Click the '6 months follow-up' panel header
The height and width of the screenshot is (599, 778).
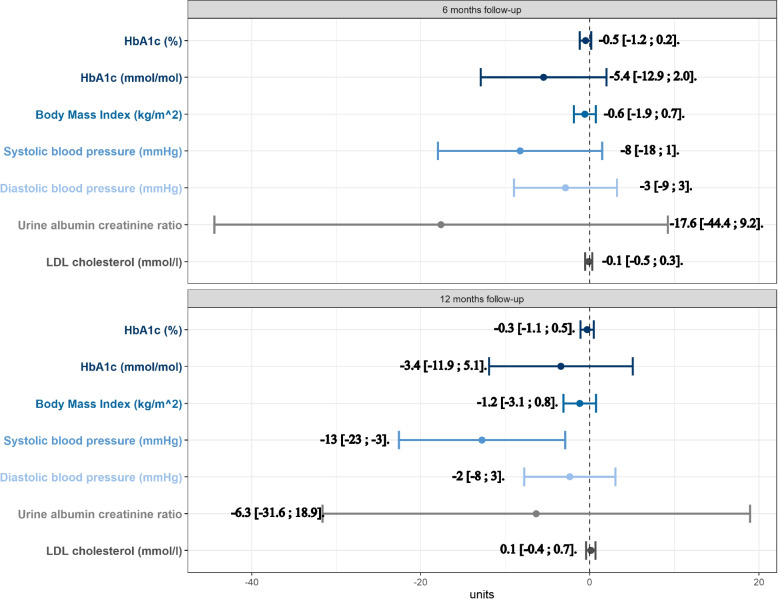click(482, 9)
